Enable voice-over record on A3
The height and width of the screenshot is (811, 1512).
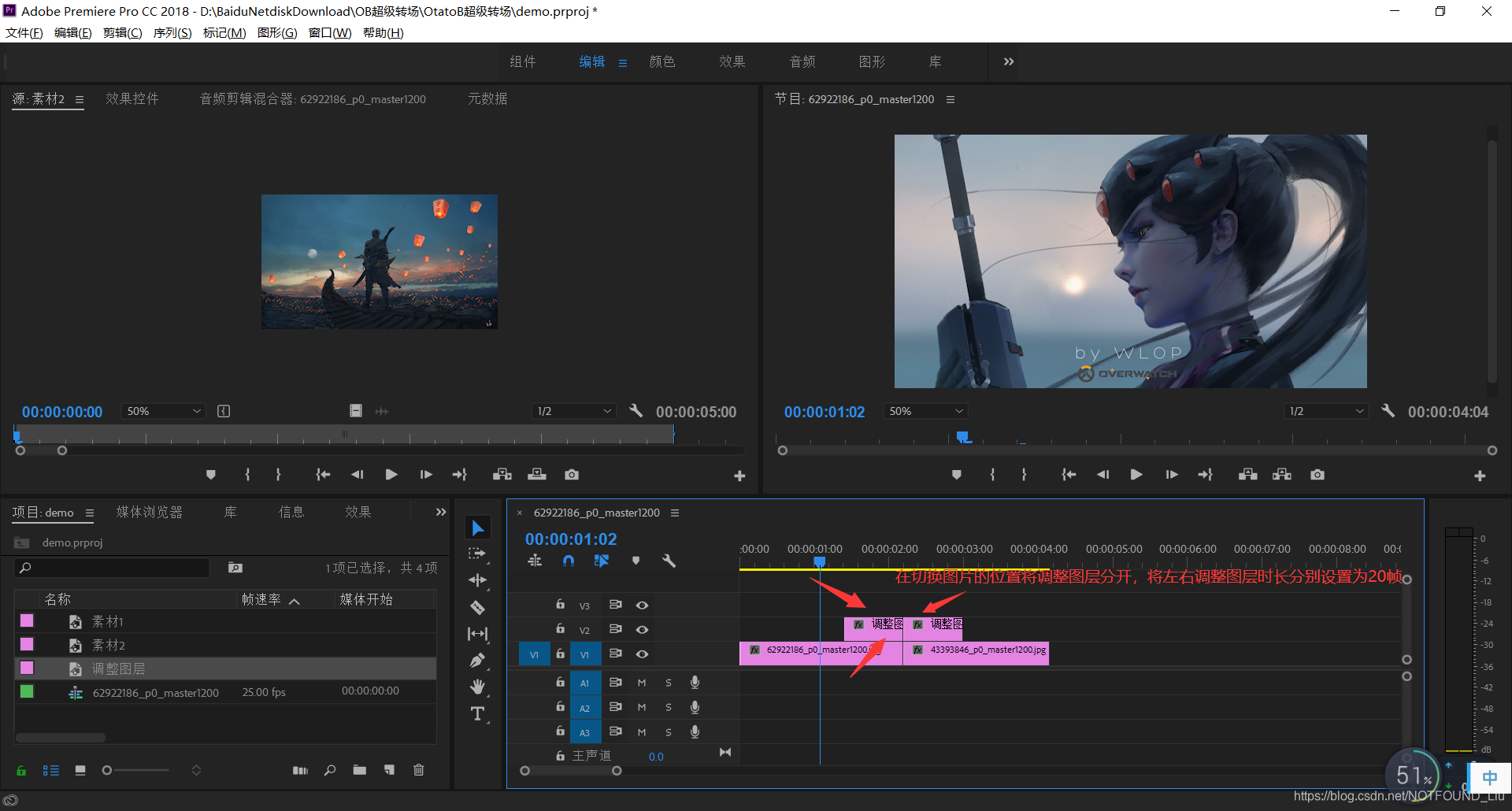click(695, 732)
